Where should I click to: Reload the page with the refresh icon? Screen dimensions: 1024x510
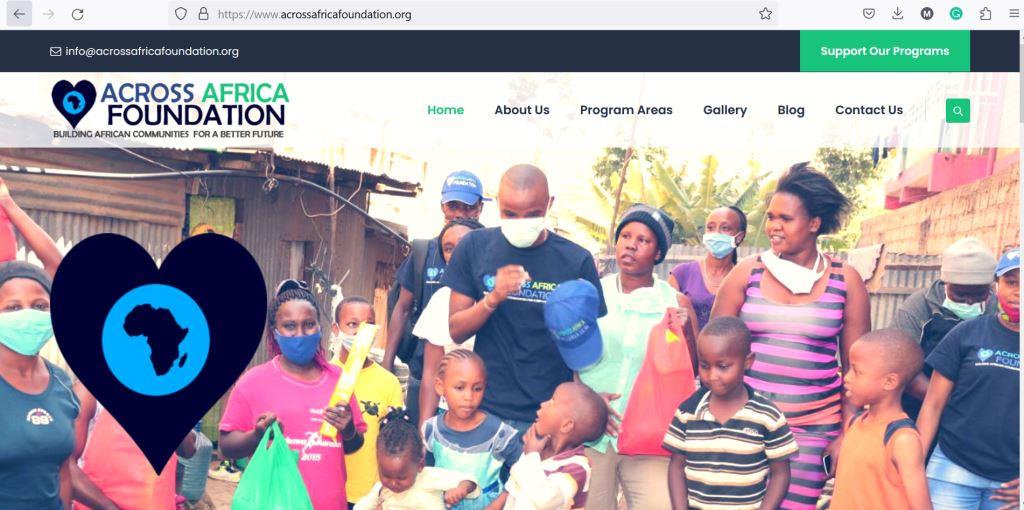click(77, 14)
